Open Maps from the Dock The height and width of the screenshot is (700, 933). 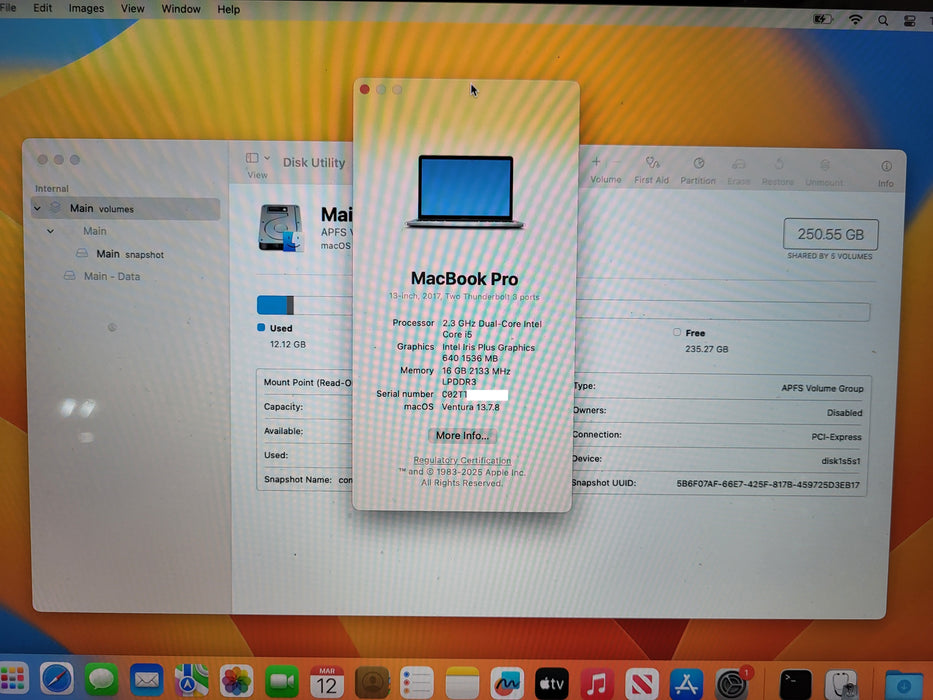[x=191, y=680]
